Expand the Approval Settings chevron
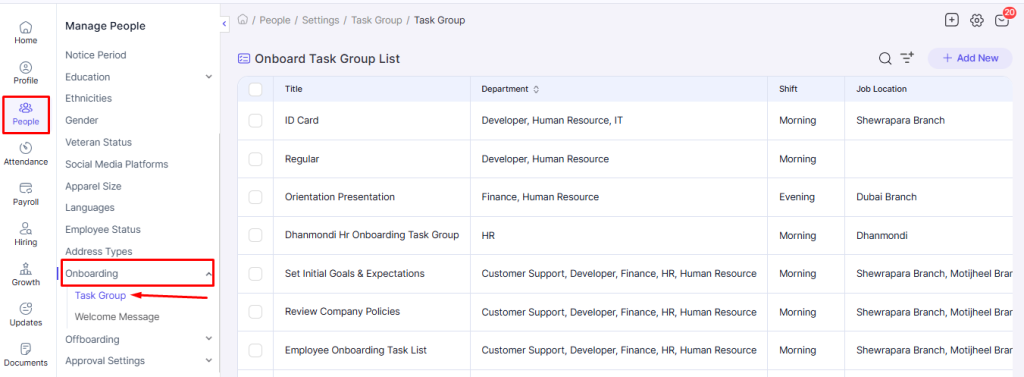Image resolution: width=1024 pixels, height=377 pixels. point(209,361)
